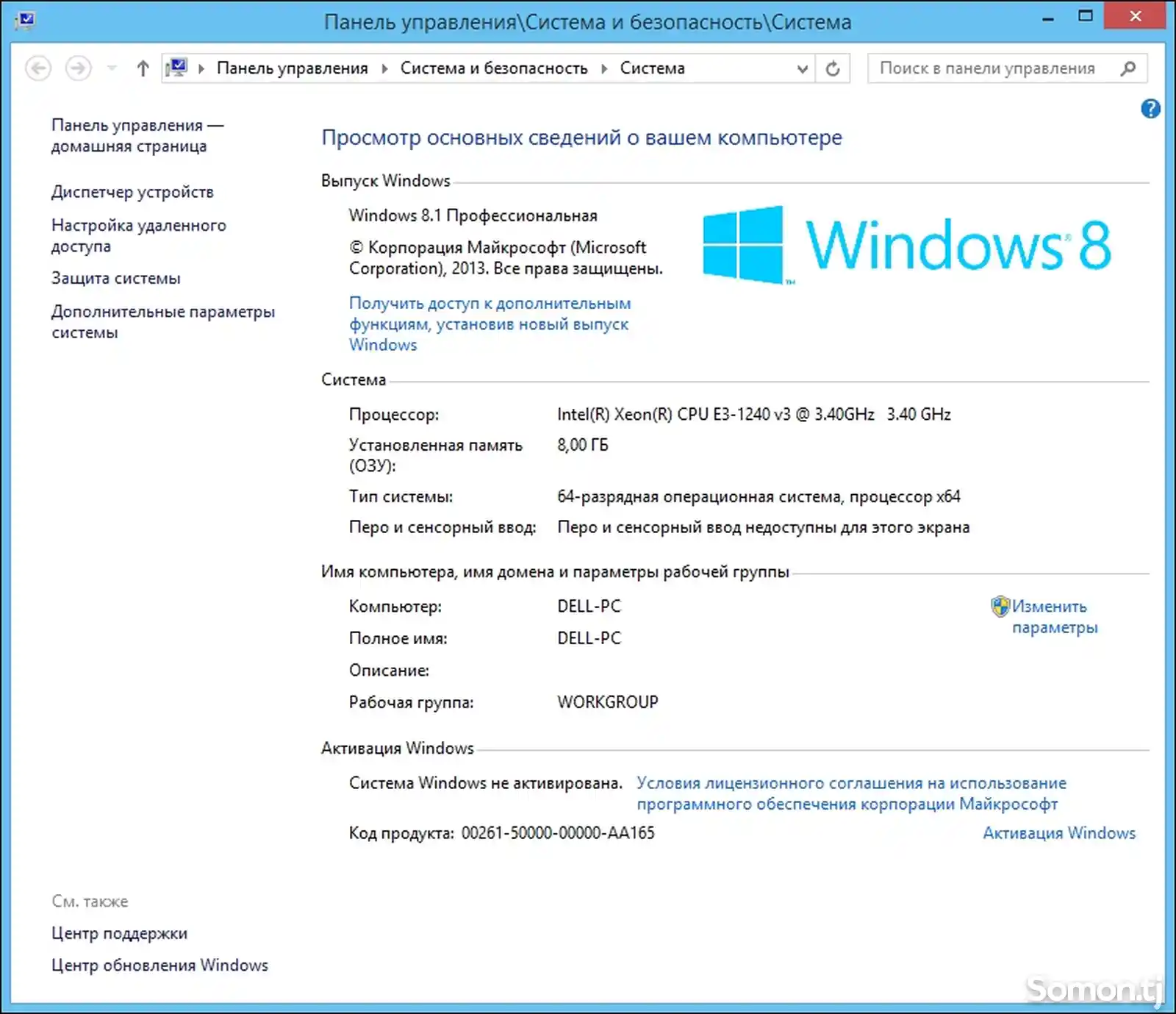Open Дополнительные параметры системы
Screen dimensions: 1176x1014
coord(163,321)
